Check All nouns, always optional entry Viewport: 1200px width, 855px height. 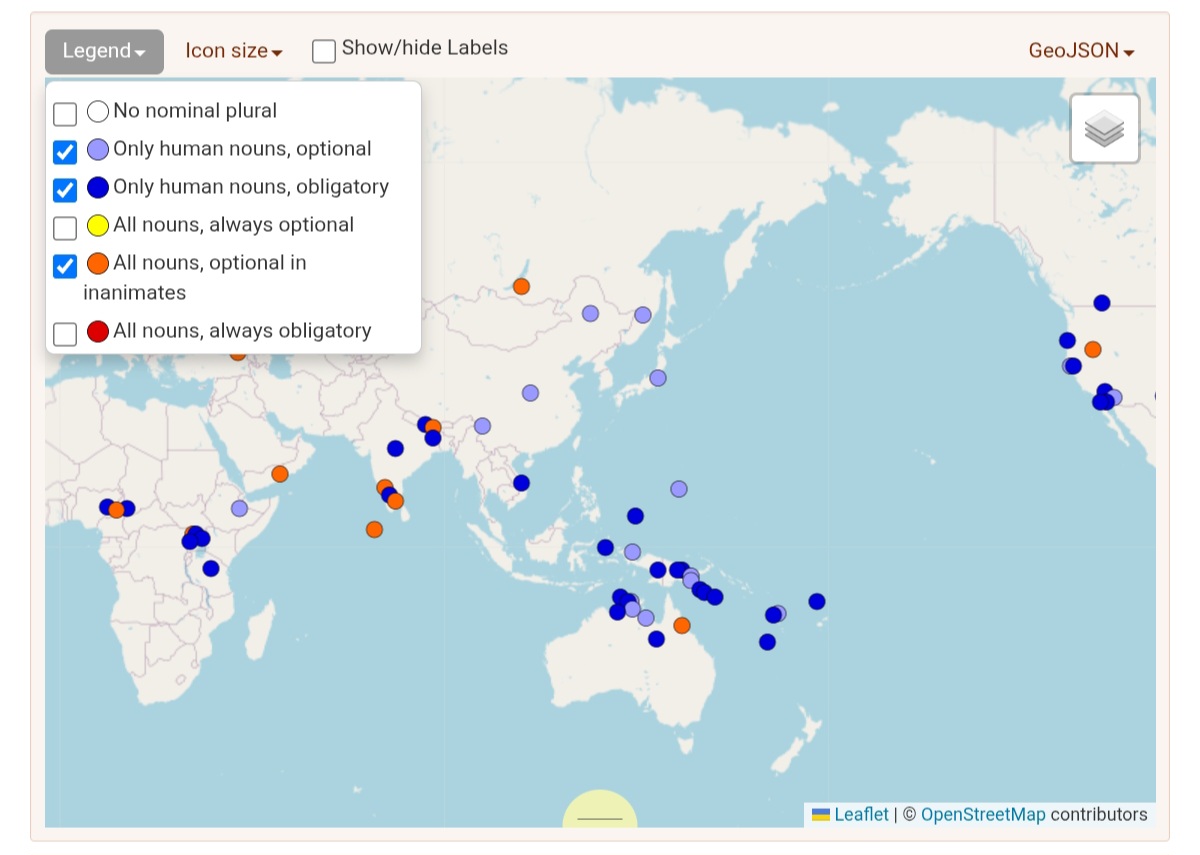tap(65, 227)
